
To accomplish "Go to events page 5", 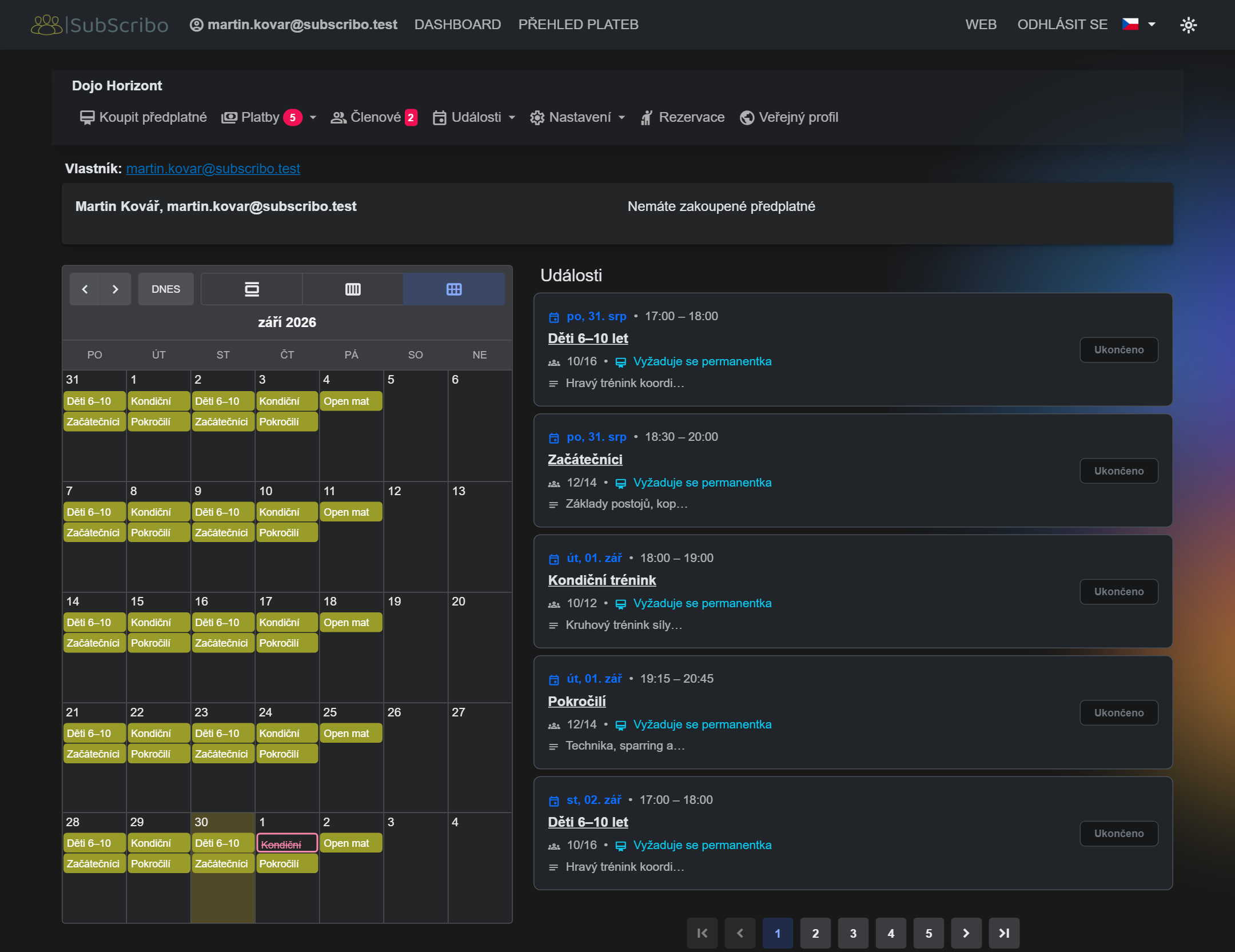I will pos(929,933).
